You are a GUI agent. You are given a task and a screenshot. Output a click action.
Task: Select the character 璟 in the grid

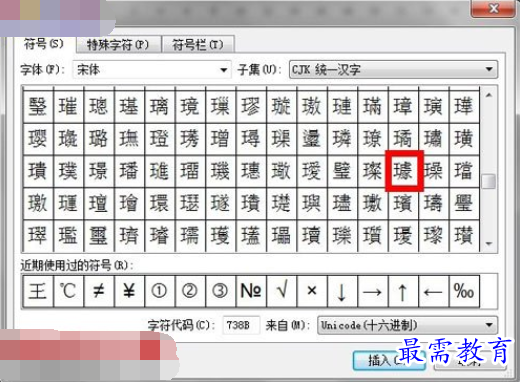[99, 170]
